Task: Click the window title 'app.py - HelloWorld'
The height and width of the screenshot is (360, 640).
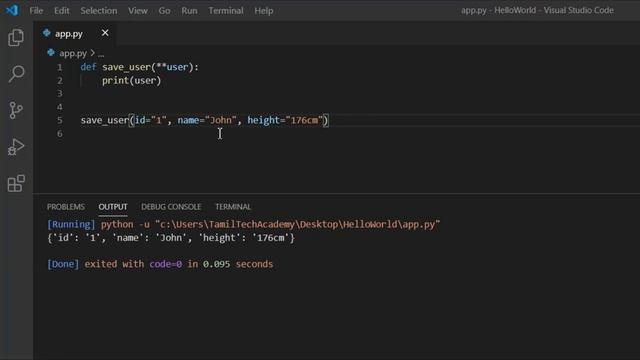Action: (x=537, y=10)
